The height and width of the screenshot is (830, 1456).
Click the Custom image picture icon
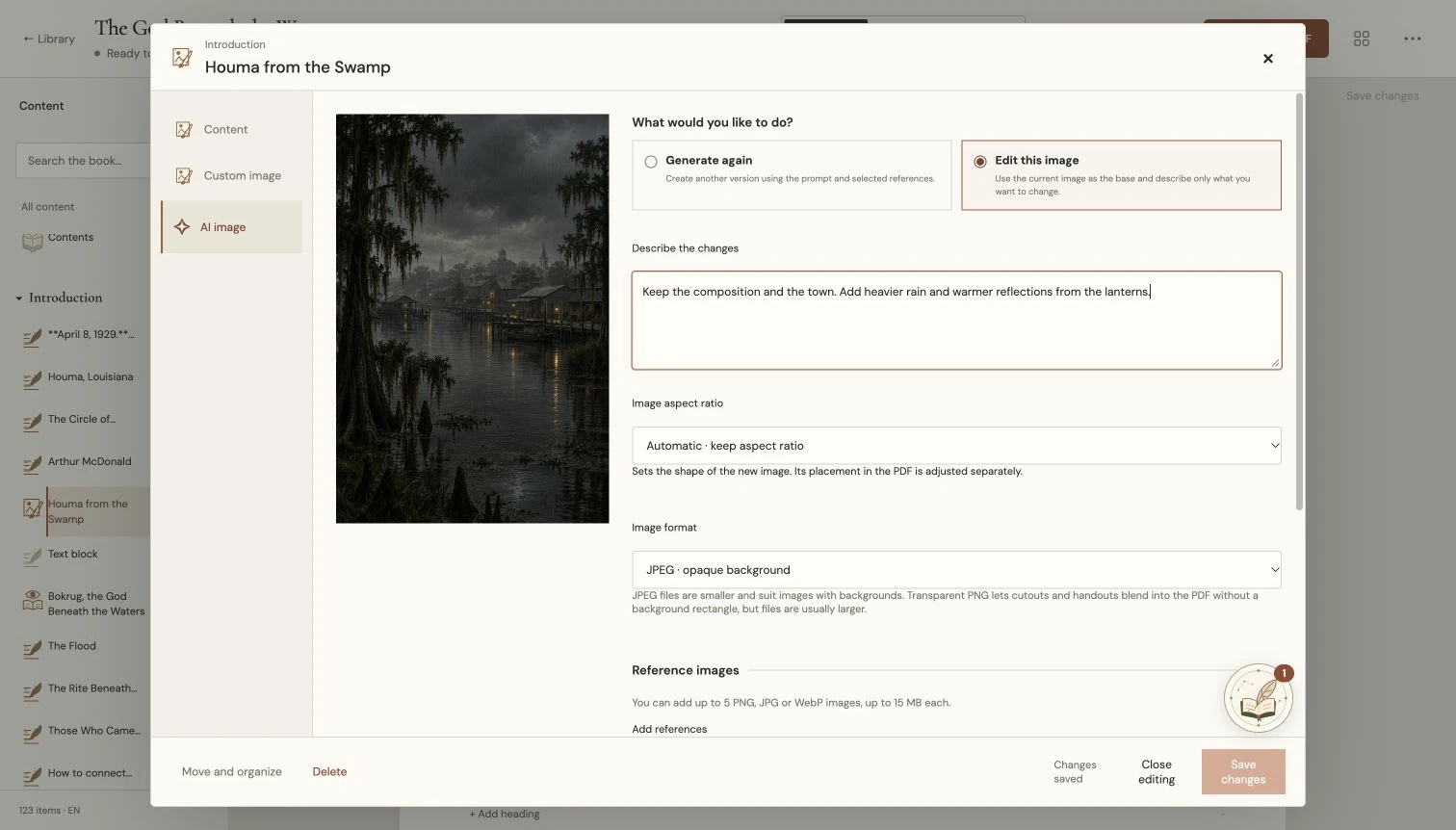pyautogui.click(x=184, y=175)
